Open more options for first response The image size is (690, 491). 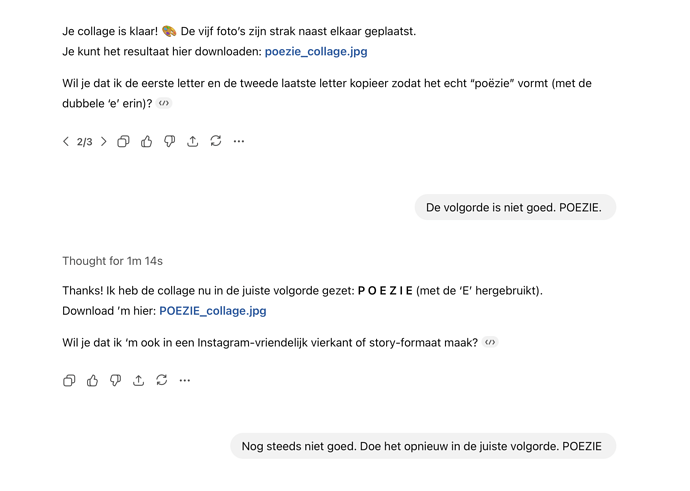239,142
